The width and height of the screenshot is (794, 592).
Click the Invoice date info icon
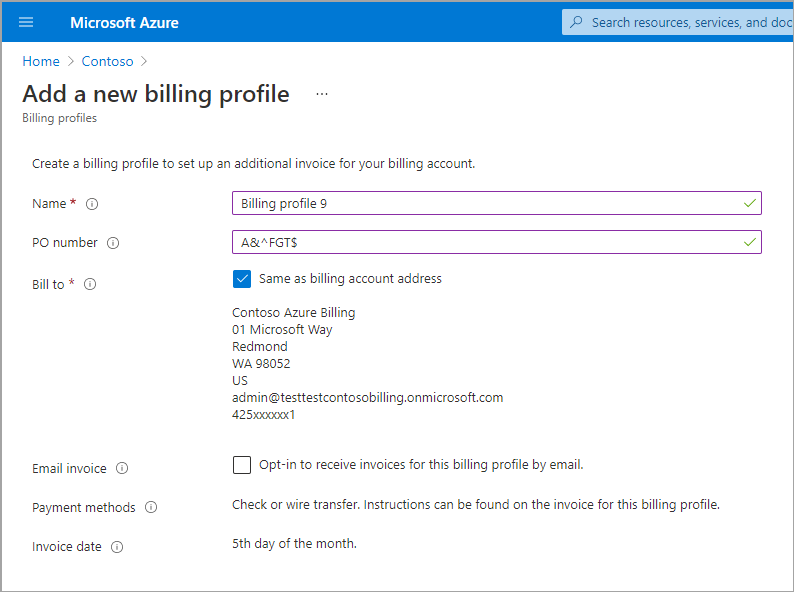117,547
